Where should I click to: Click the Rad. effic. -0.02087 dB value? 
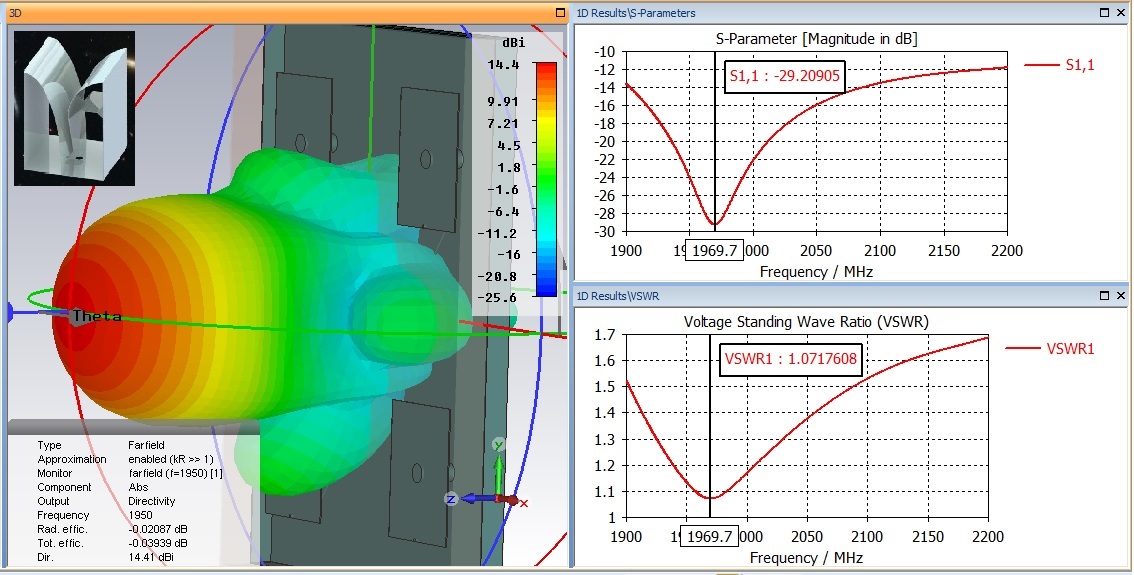(158, 529)
